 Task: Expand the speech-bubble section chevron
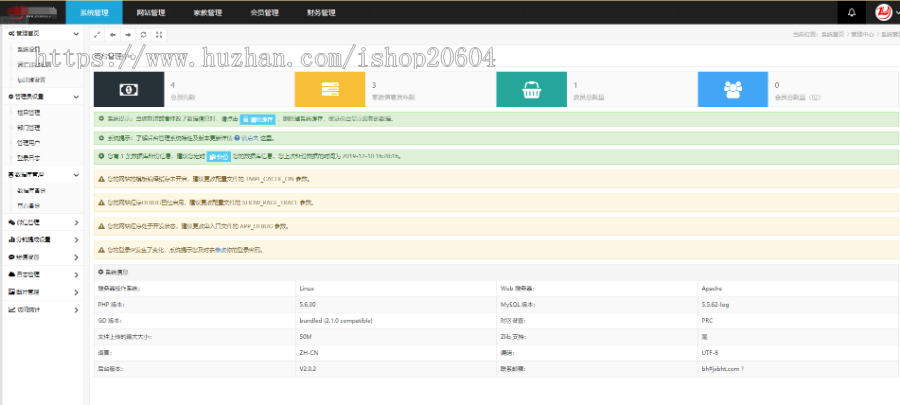click(x=76, y=257)
